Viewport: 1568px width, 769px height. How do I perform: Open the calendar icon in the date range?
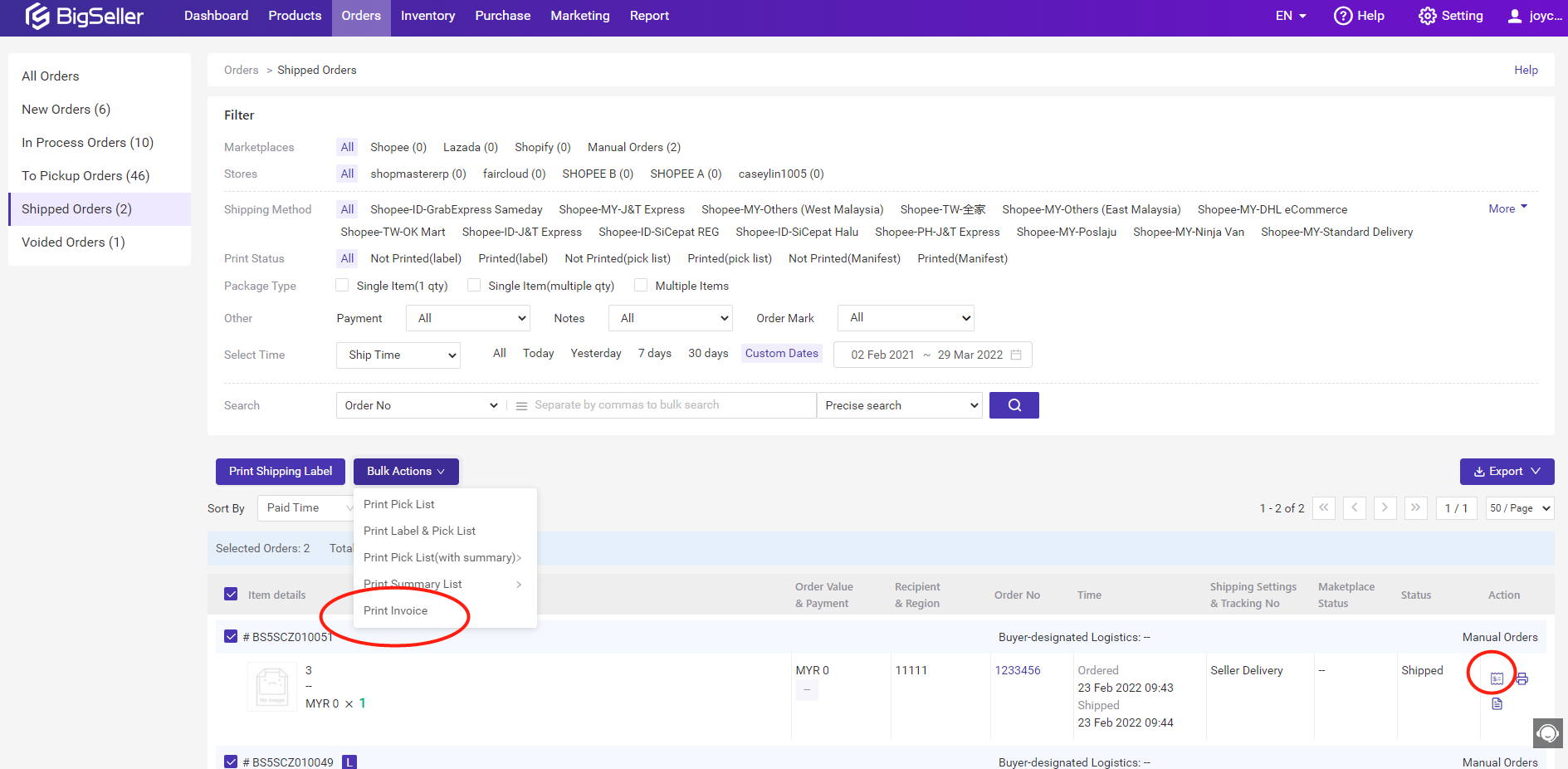tap(1016, 355)
